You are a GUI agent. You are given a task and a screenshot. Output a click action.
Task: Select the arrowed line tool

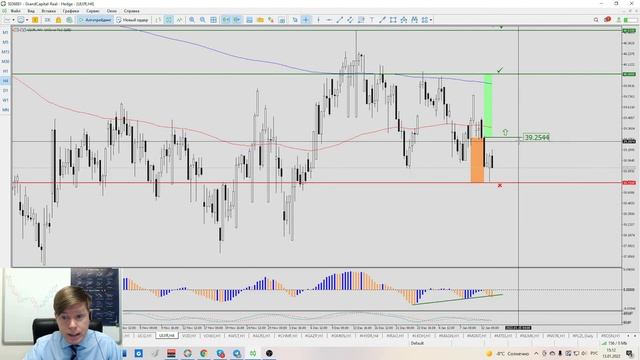pos(382,20)
